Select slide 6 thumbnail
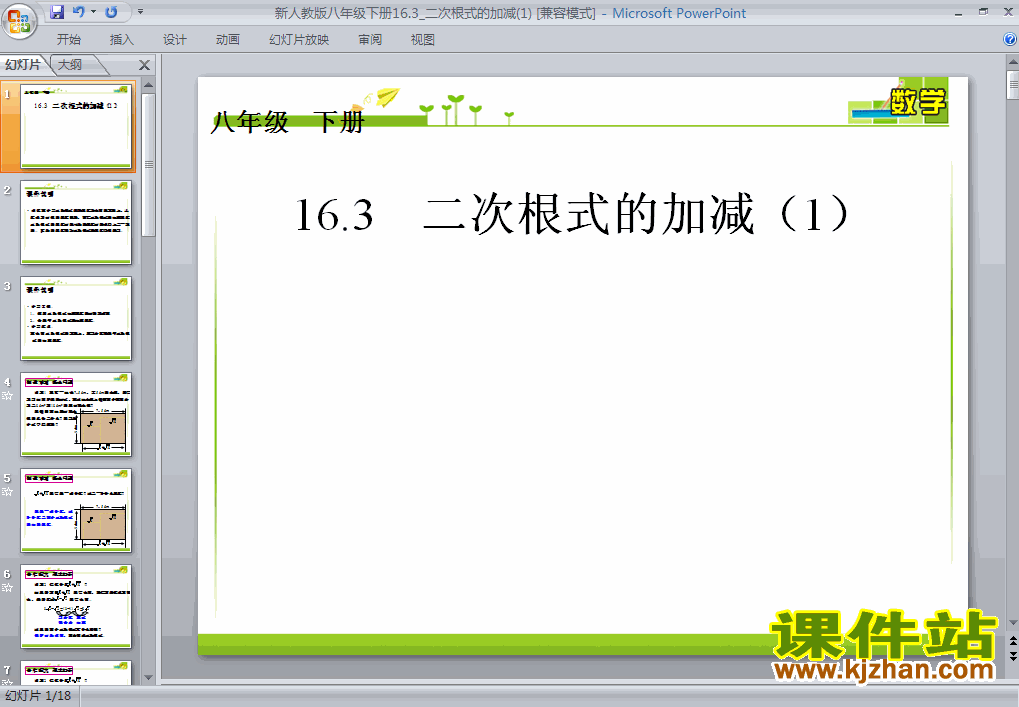The height and width of the screenshot is (707, 1019). [x=76, y=607]
